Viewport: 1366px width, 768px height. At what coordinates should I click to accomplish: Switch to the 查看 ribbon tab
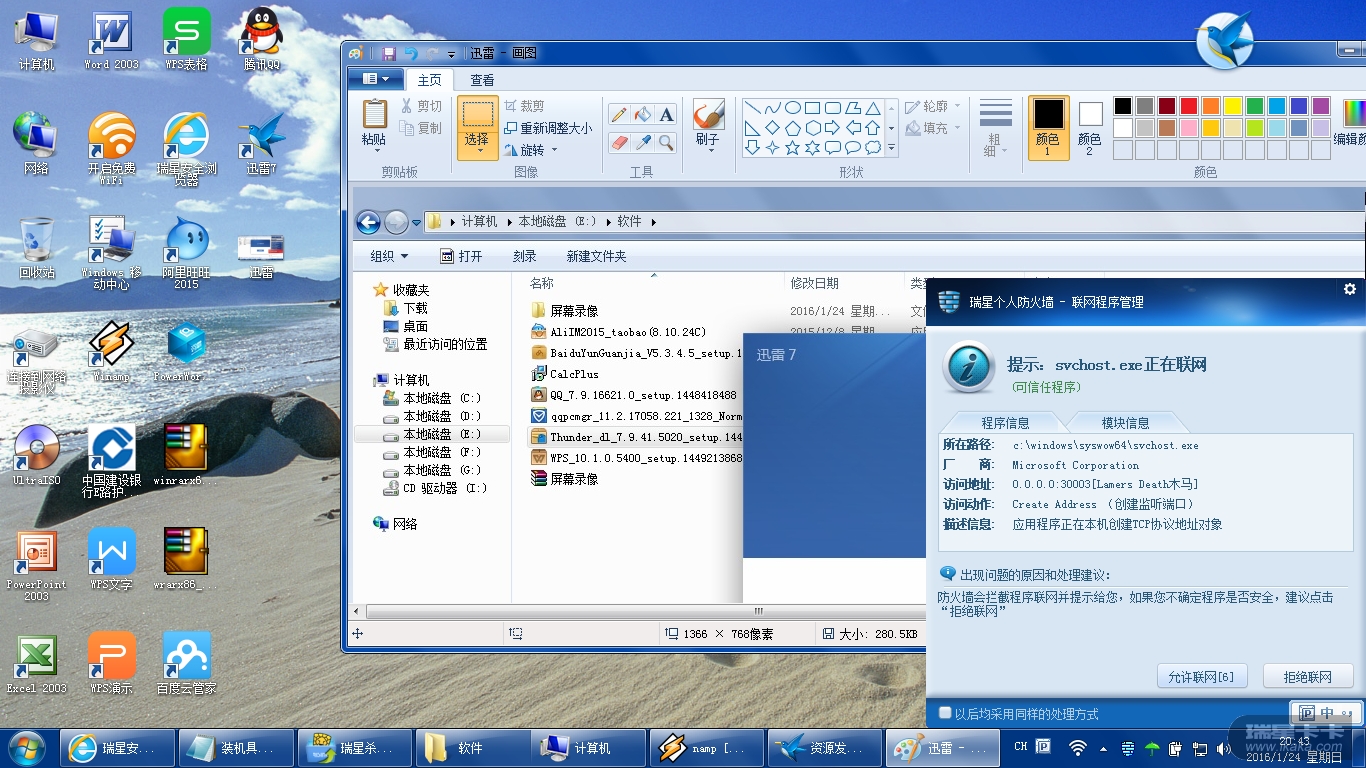482,80
